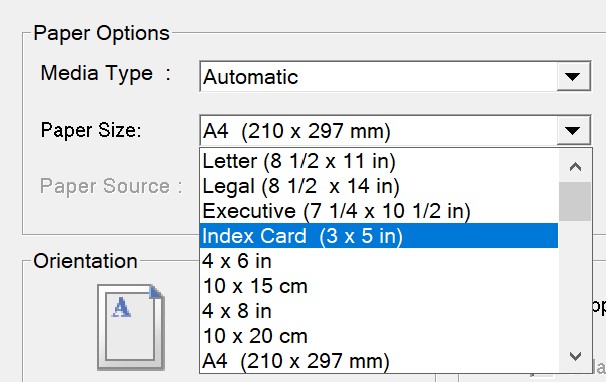Image resolution: width=606 pixels, height=382 pixels.
Task: Click the Paper Size label
Action: (91, 130)
